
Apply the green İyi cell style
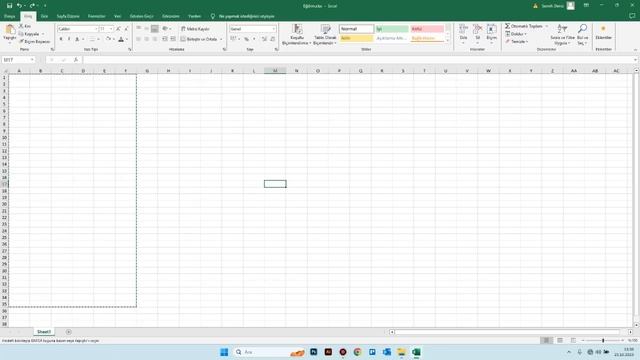392,29
